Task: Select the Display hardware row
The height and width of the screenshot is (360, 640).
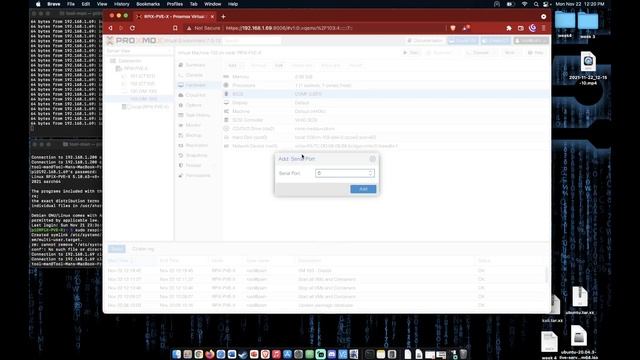Action: click(386, 102)
